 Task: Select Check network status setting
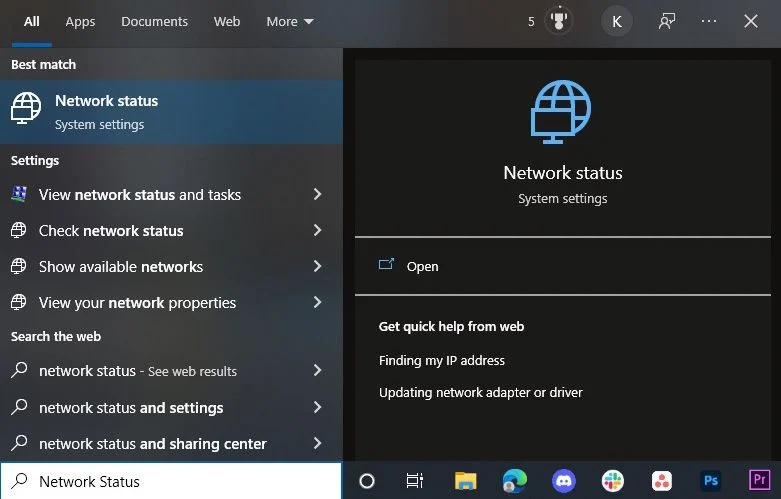[x=171, y=231]
